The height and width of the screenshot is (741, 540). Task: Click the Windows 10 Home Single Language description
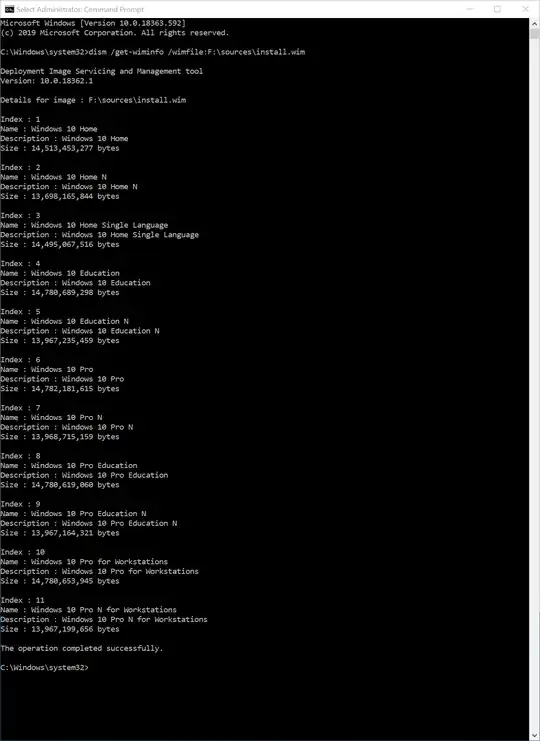pos(99,234)
